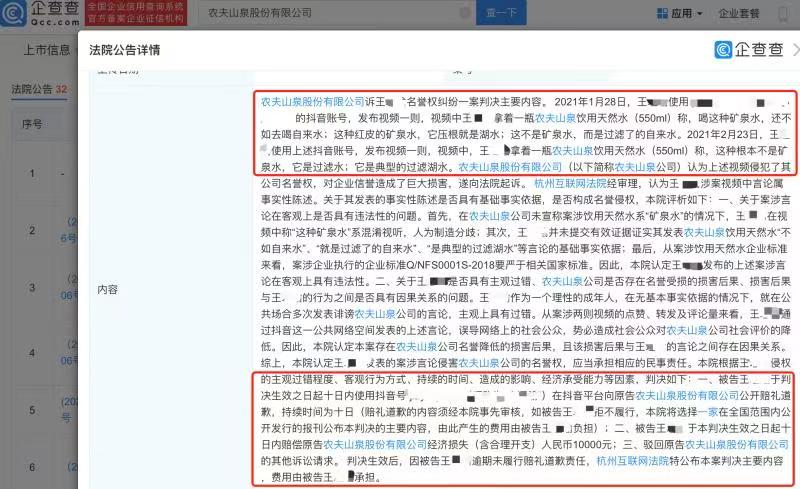
Task: Open 企业套餐 in the top bar
Action: 739,13
